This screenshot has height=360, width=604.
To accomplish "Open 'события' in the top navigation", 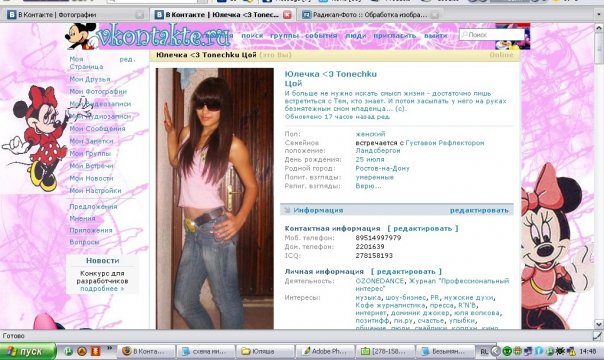I will click(x=321, y=35).
